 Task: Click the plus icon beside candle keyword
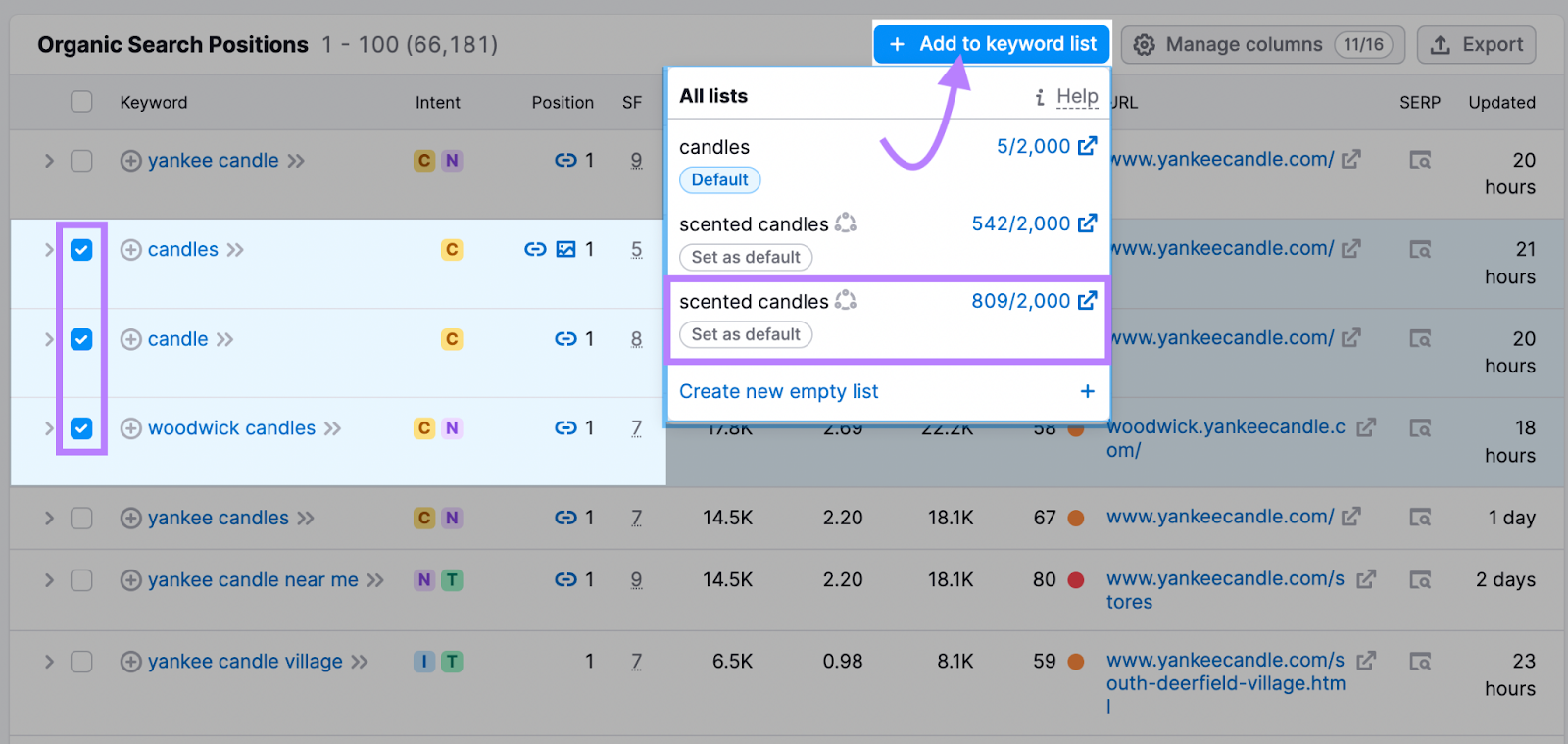[x=130, y=339]
